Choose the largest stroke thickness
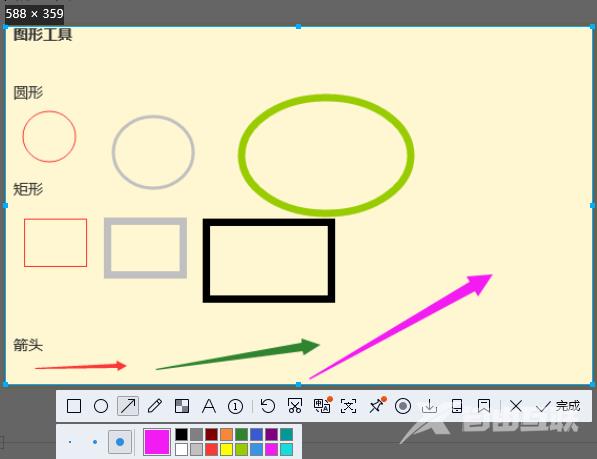The height and width of the screenshot is (459, 597). point(120,442)
